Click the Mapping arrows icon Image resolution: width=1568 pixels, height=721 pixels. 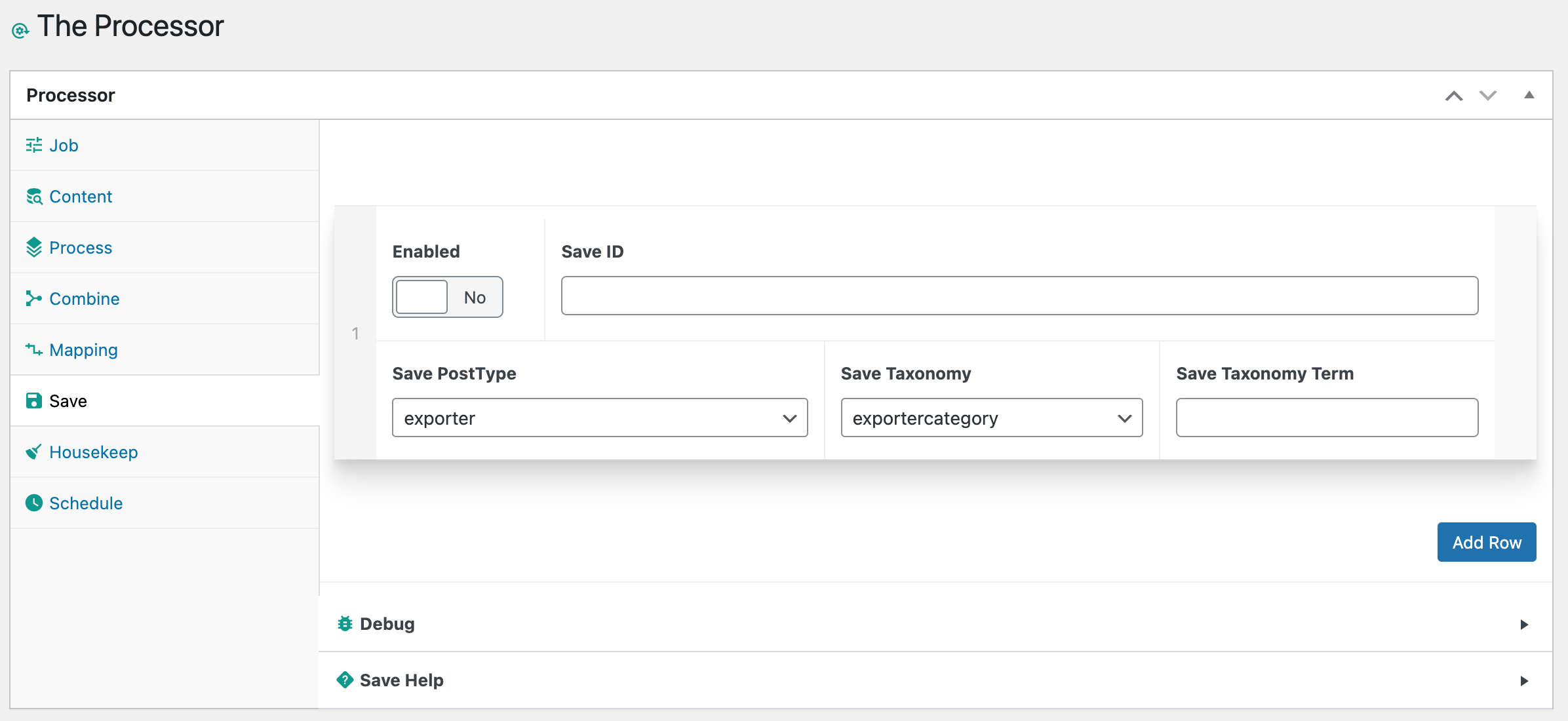pos(33,349)
